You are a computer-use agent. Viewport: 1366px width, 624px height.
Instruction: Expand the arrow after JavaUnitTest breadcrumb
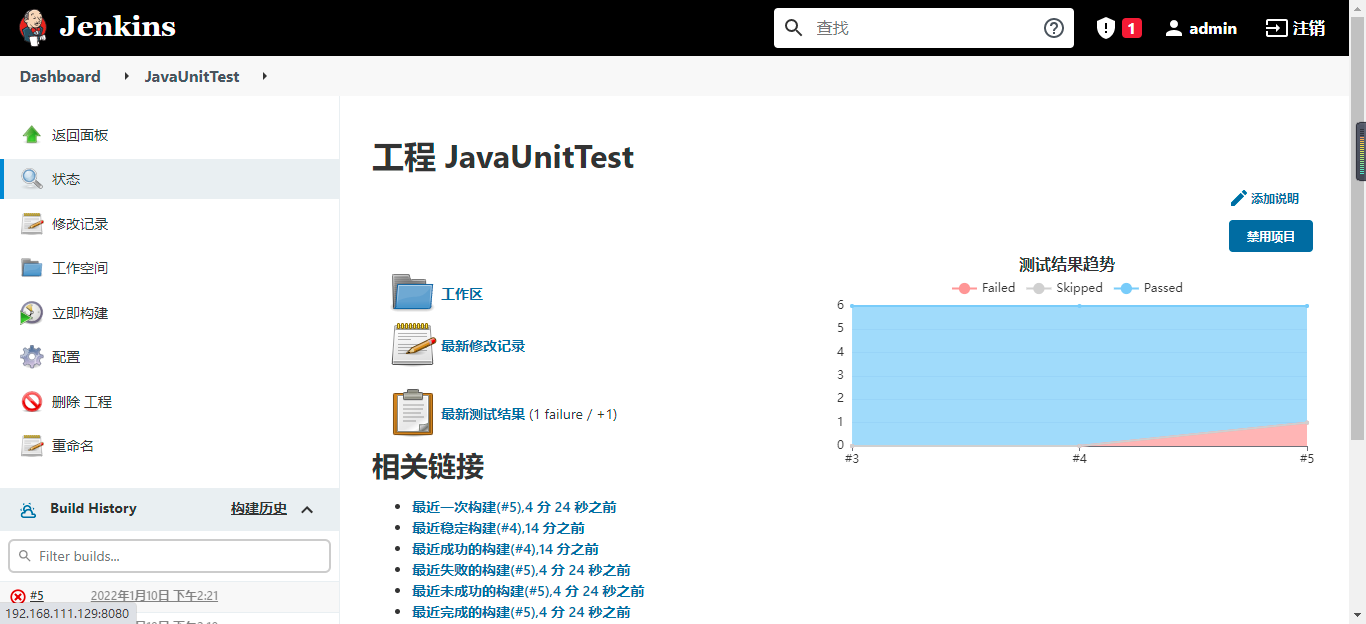tap(264, 76)
